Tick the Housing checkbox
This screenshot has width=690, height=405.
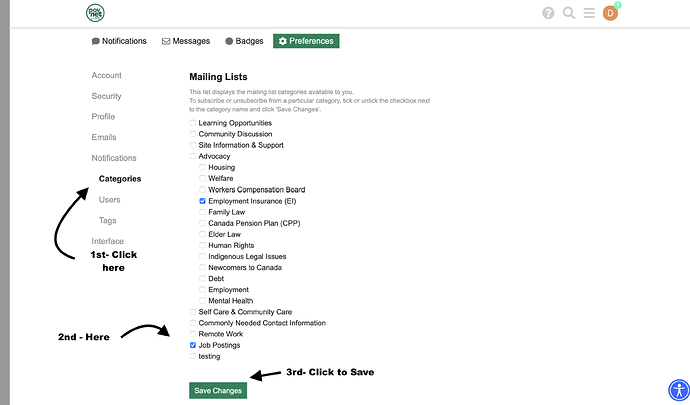tap(202, 167)
